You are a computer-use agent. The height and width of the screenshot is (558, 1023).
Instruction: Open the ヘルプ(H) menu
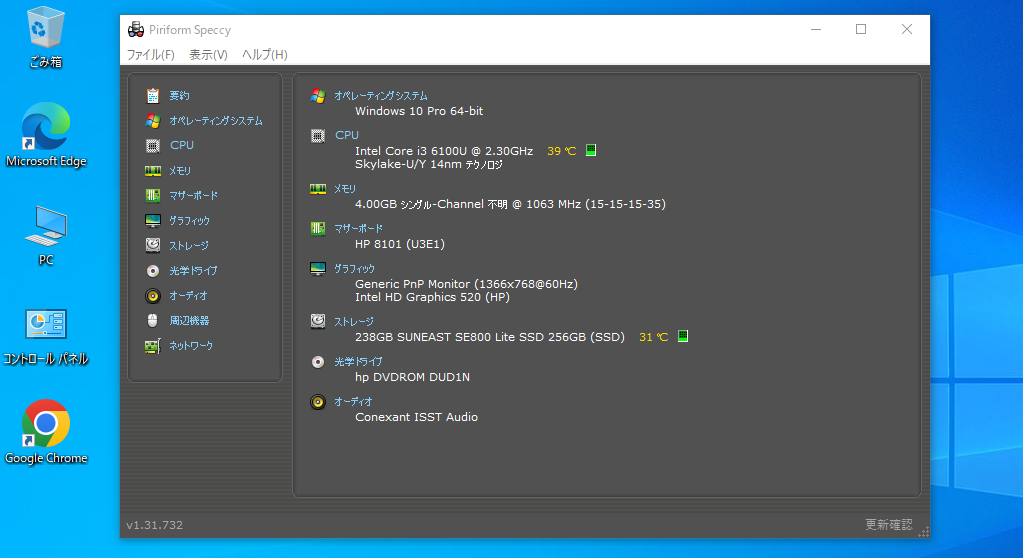coord(265,55)
